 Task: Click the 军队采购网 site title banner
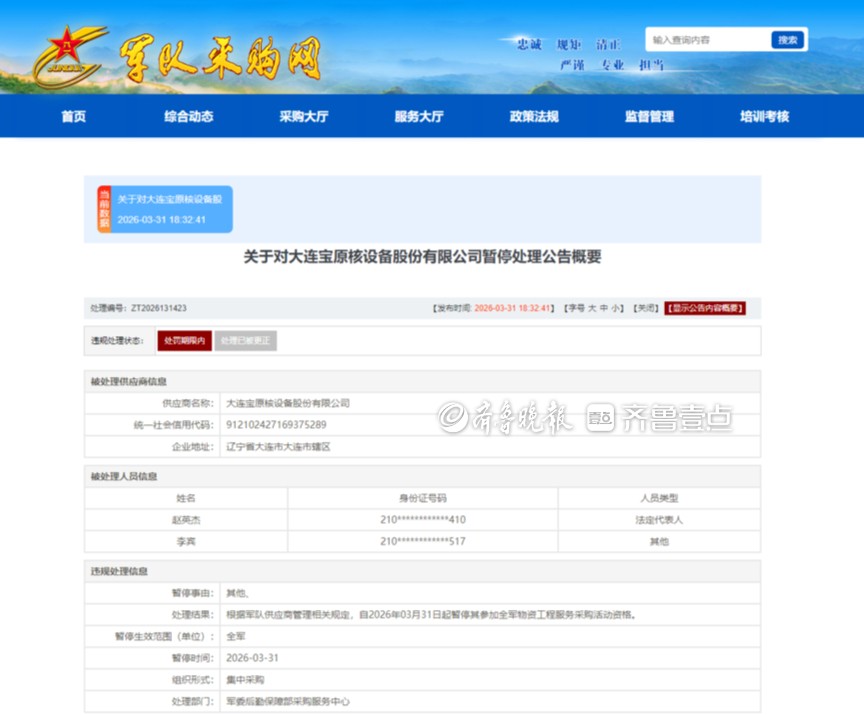click(x=220, y=59)
